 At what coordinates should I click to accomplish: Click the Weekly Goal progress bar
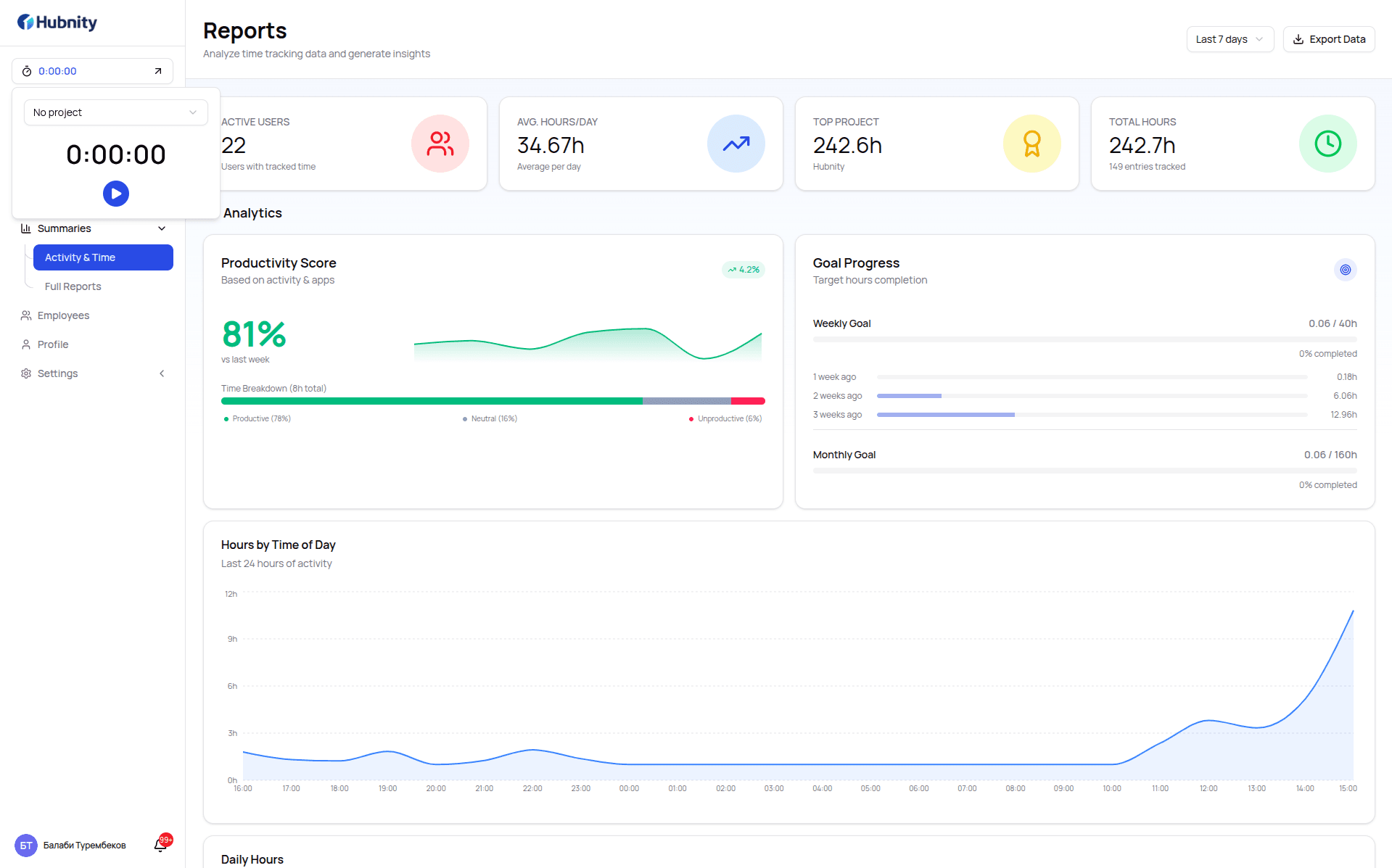click(1084, 339)
